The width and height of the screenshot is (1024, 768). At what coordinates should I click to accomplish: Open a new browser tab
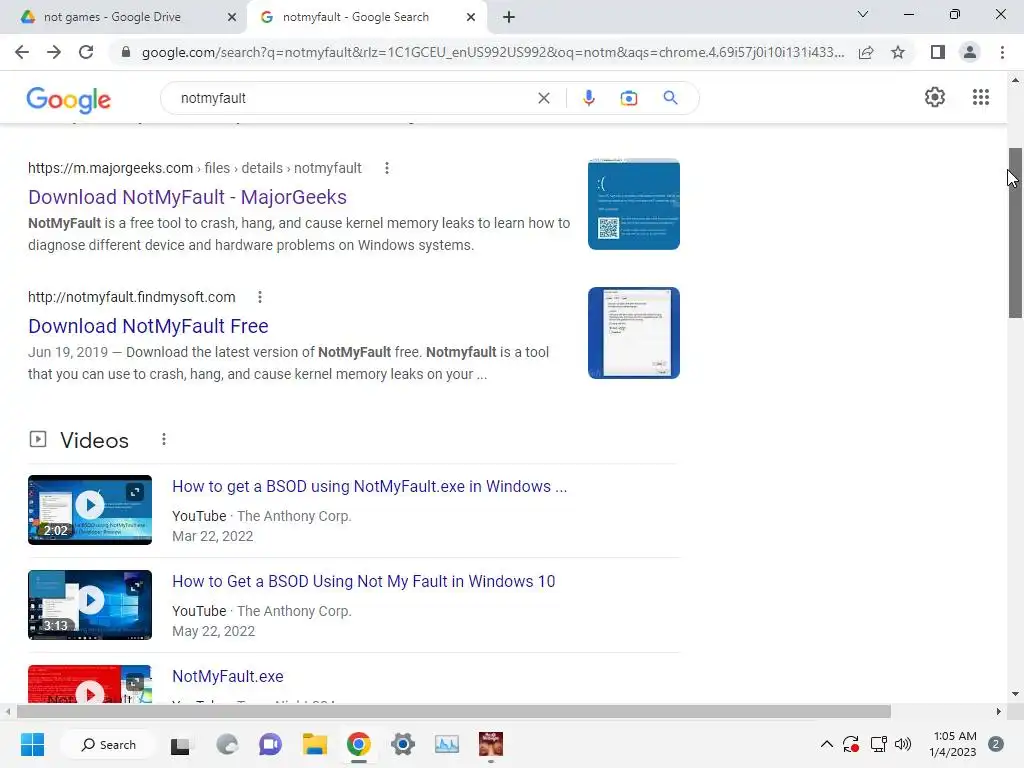click(x=509, y=17)
